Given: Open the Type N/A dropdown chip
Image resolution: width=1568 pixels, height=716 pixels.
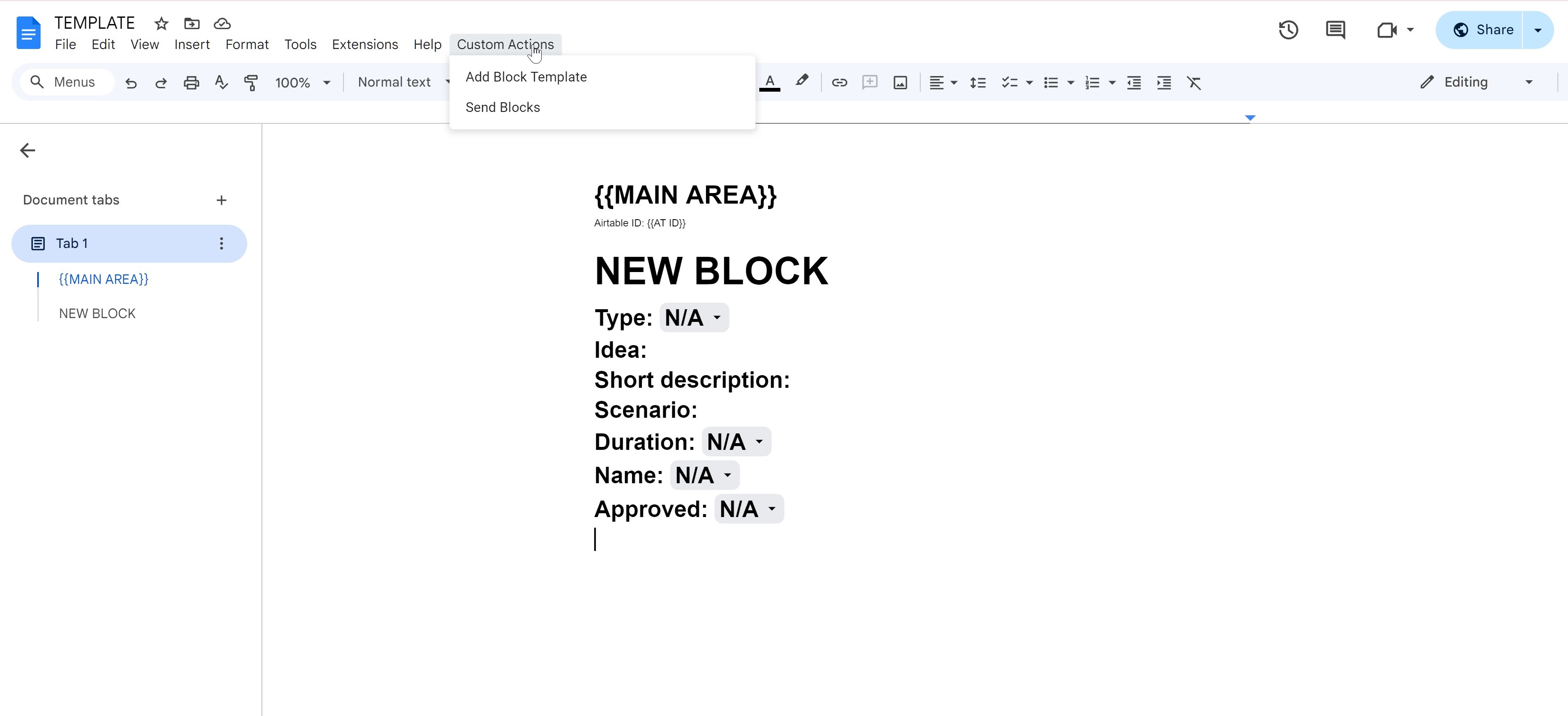Looking at the screenshot, I should click(x=694, y=318).
